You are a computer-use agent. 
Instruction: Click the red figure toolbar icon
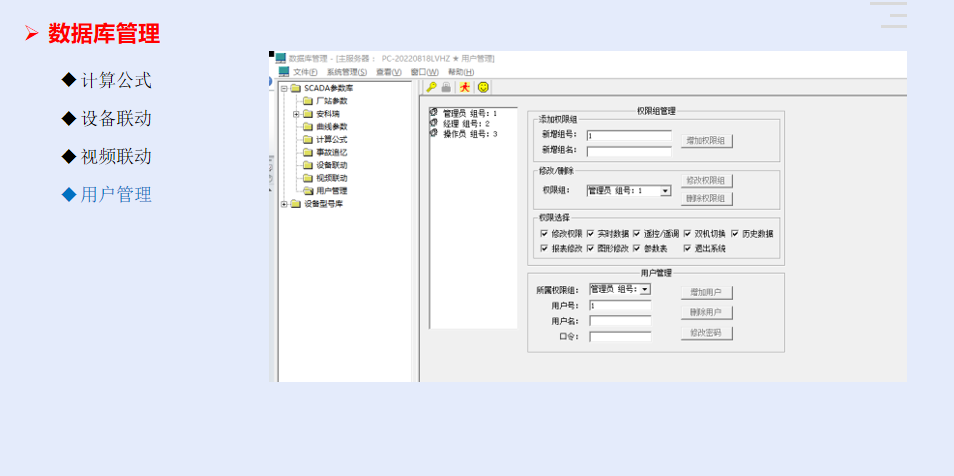[464, 88]
